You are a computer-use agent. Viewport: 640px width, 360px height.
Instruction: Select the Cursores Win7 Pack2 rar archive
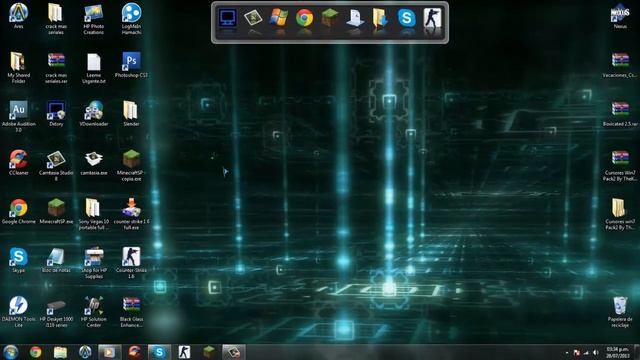pyautogui.click(x=620, y=165)
